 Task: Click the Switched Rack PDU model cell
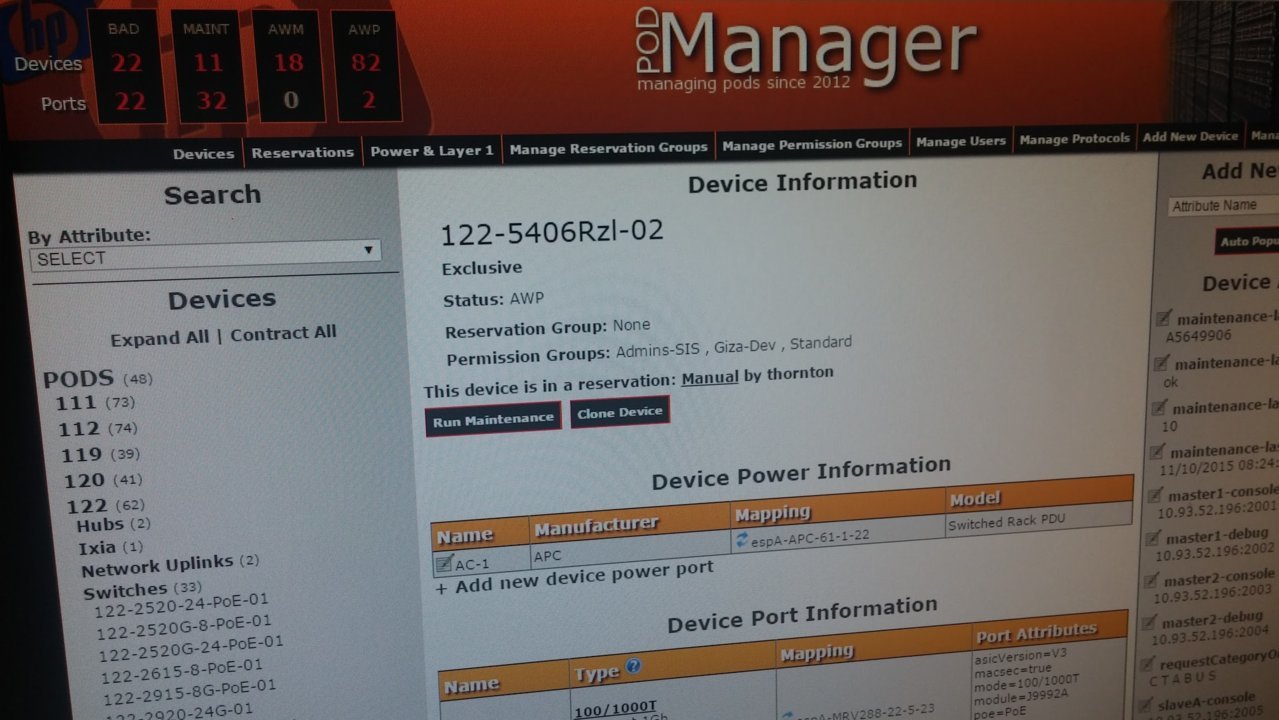pos(1038,519)
